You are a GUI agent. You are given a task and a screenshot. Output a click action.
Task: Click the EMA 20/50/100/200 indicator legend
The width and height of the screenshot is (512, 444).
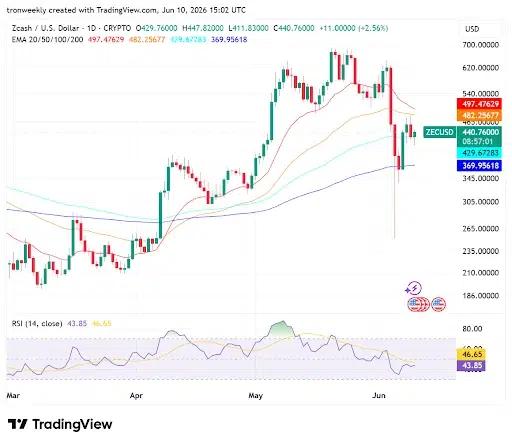(x=47, y=40)
